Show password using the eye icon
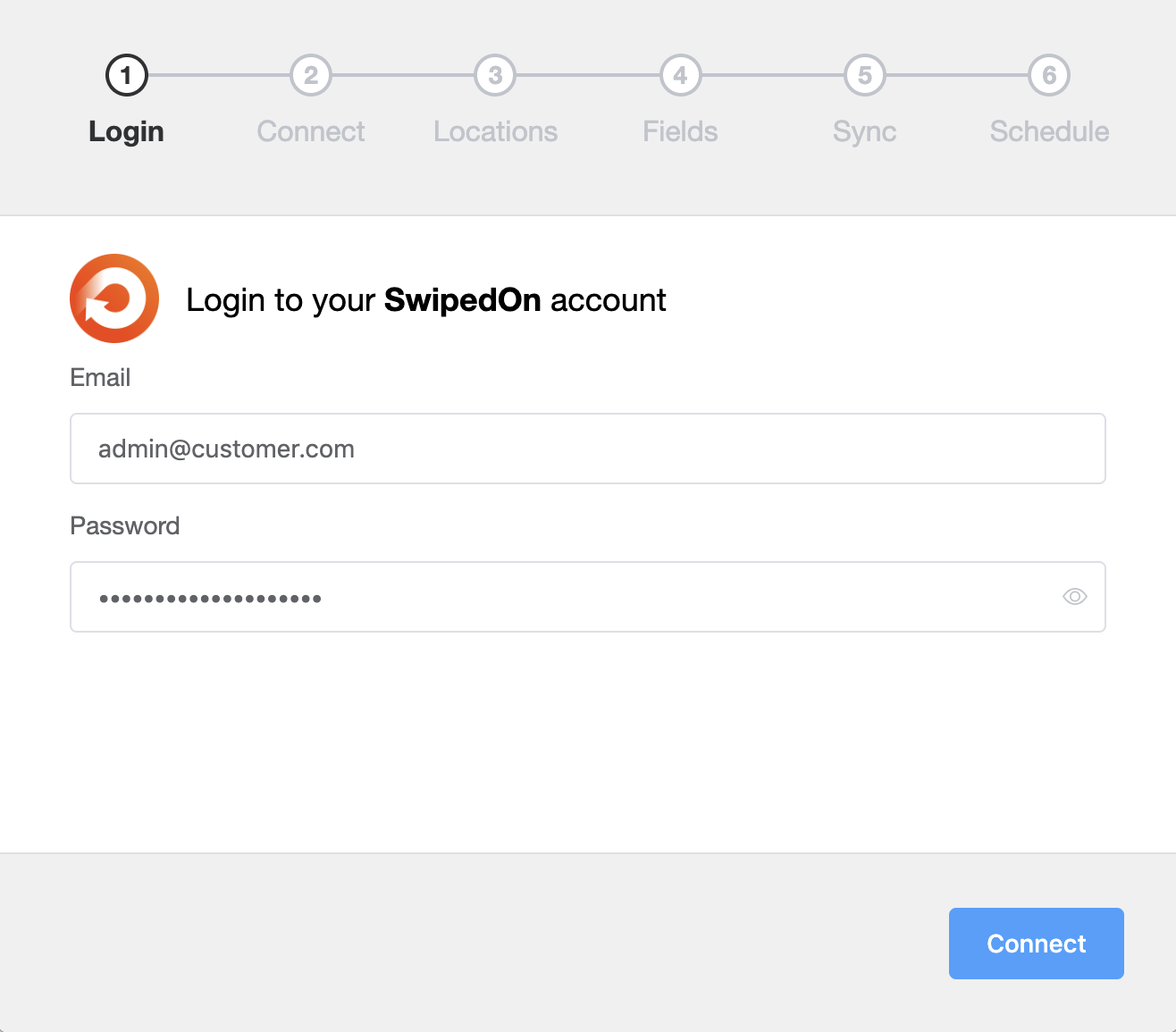 (1075, 597)
